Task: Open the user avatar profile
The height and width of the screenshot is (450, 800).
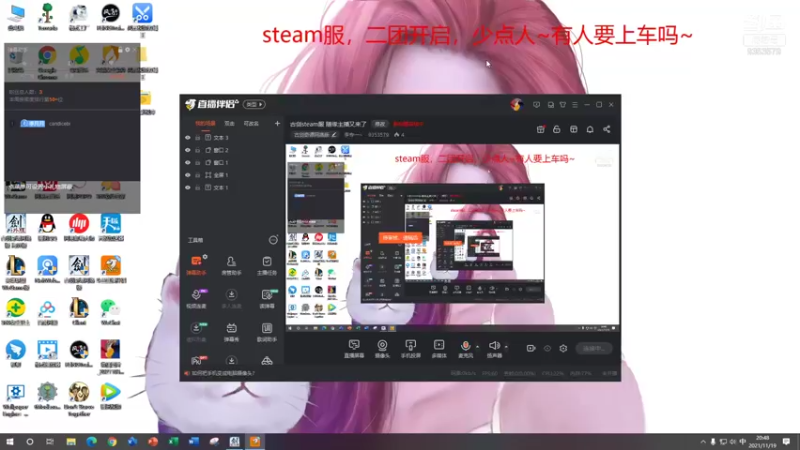Action: pyautogui.click(x=516, y=105)
